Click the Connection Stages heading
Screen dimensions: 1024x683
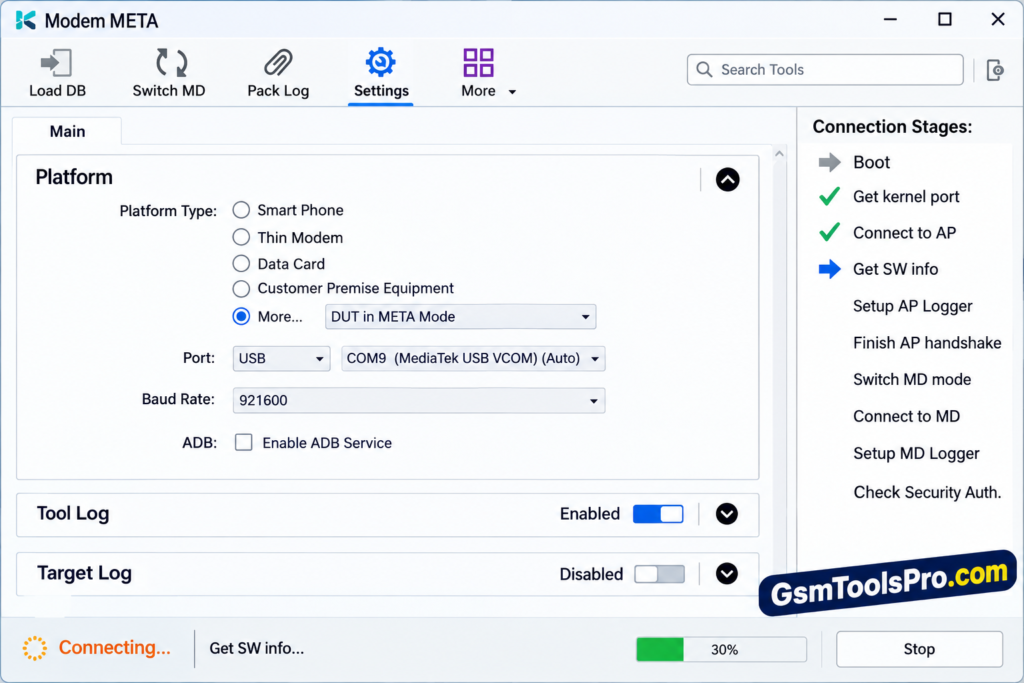click(892, 127)
